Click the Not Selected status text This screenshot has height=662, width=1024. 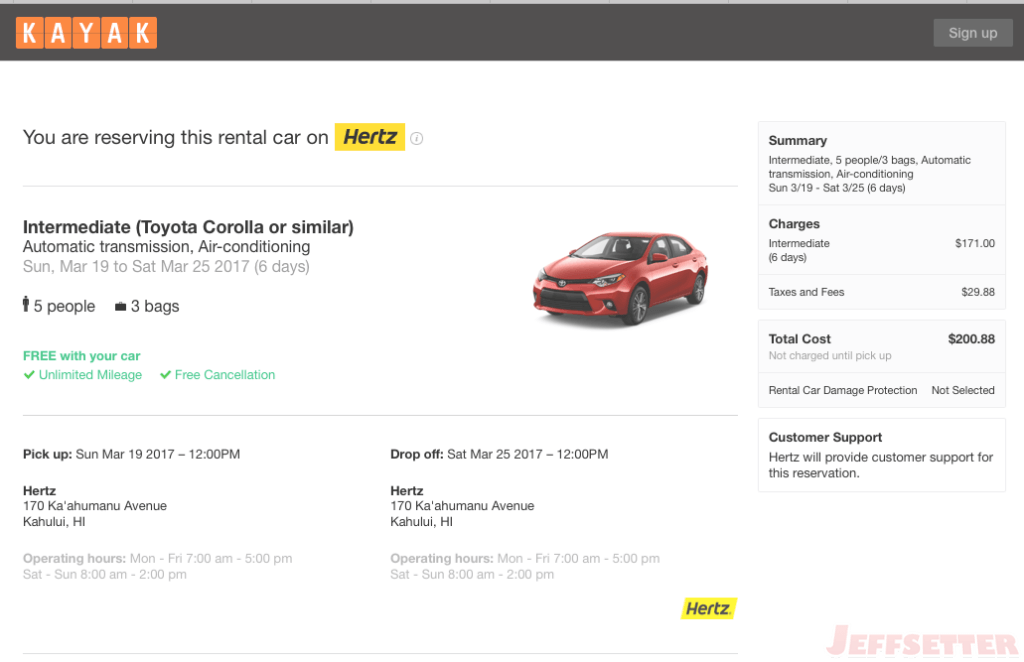click(963, 390)
